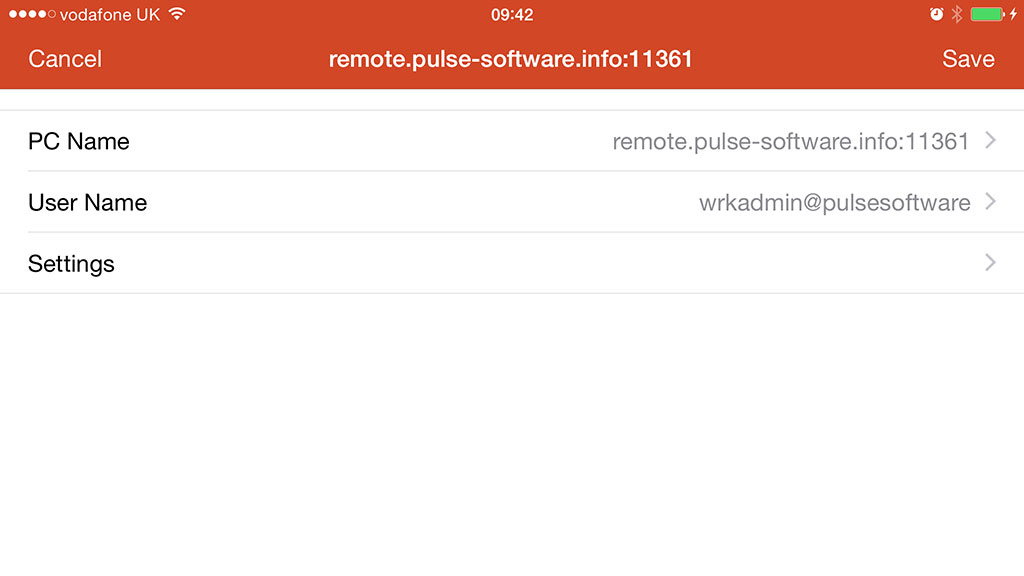Click the charging lightning bolt icon
1024x576 pixels.
[1012, 14]
